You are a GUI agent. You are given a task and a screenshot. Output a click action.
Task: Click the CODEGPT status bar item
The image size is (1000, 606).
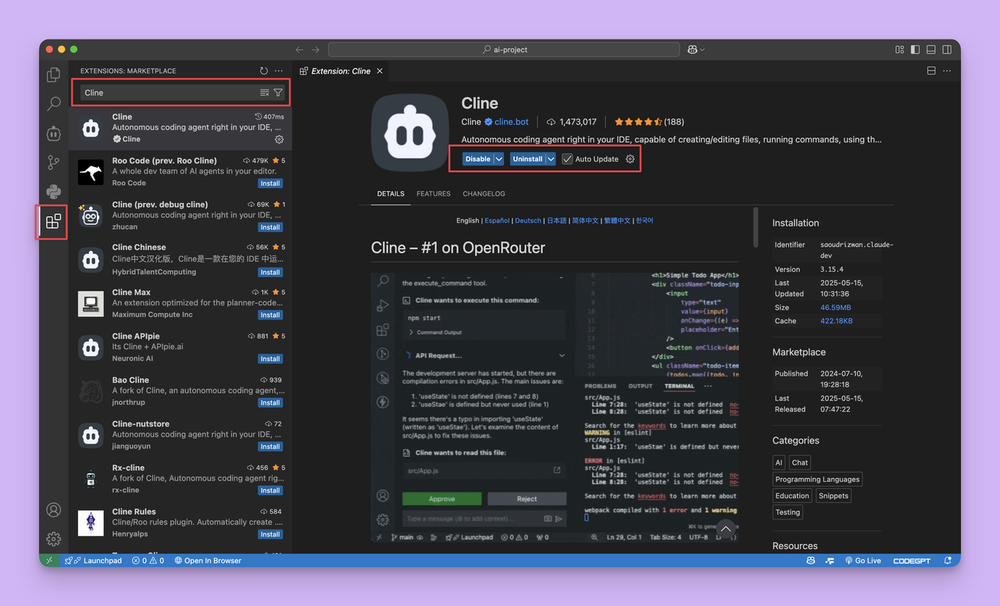point(910,560)
